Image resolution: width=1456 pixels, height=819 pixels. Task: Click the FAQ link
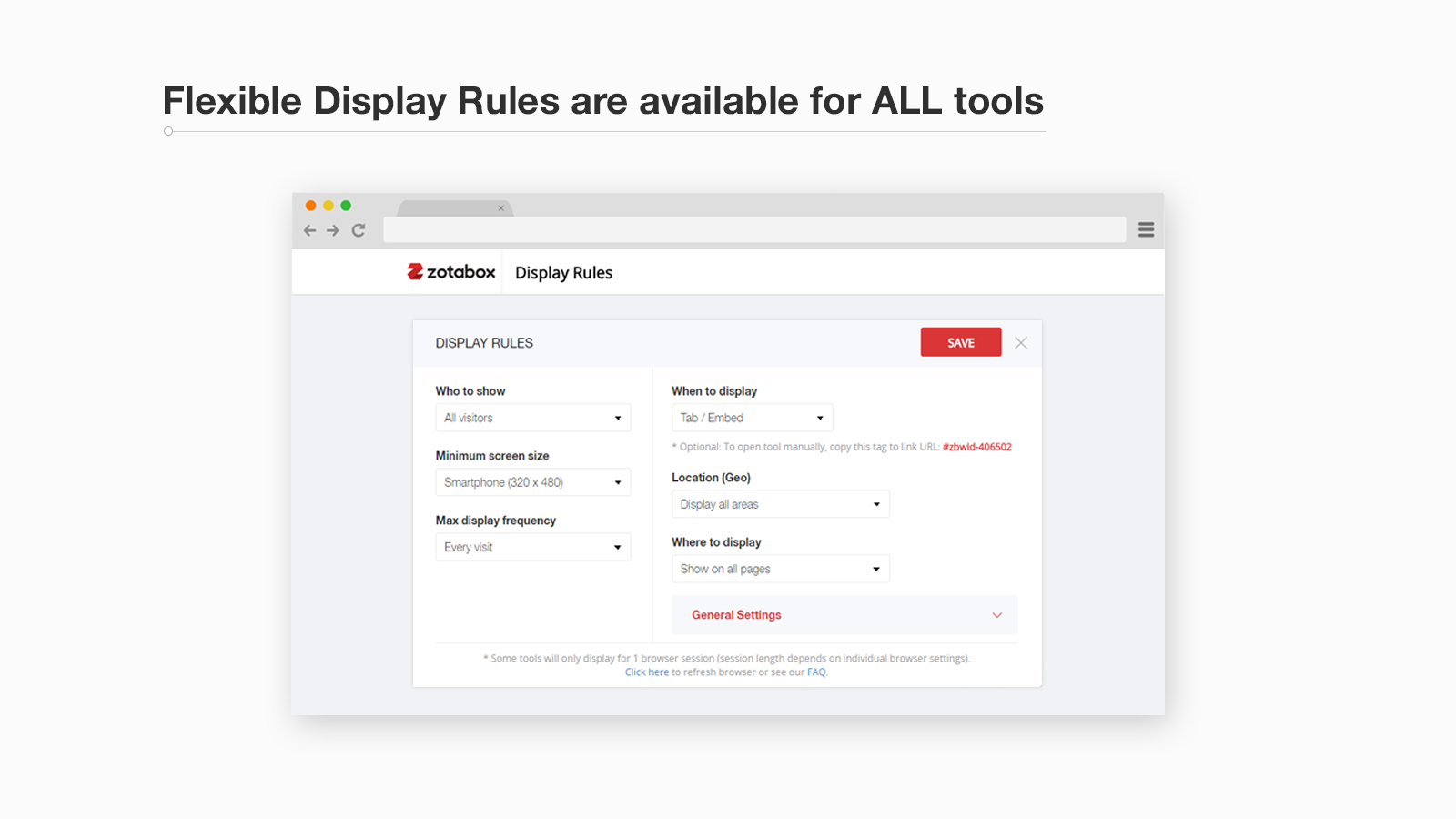pyautogui.click(x=817, y=672)
